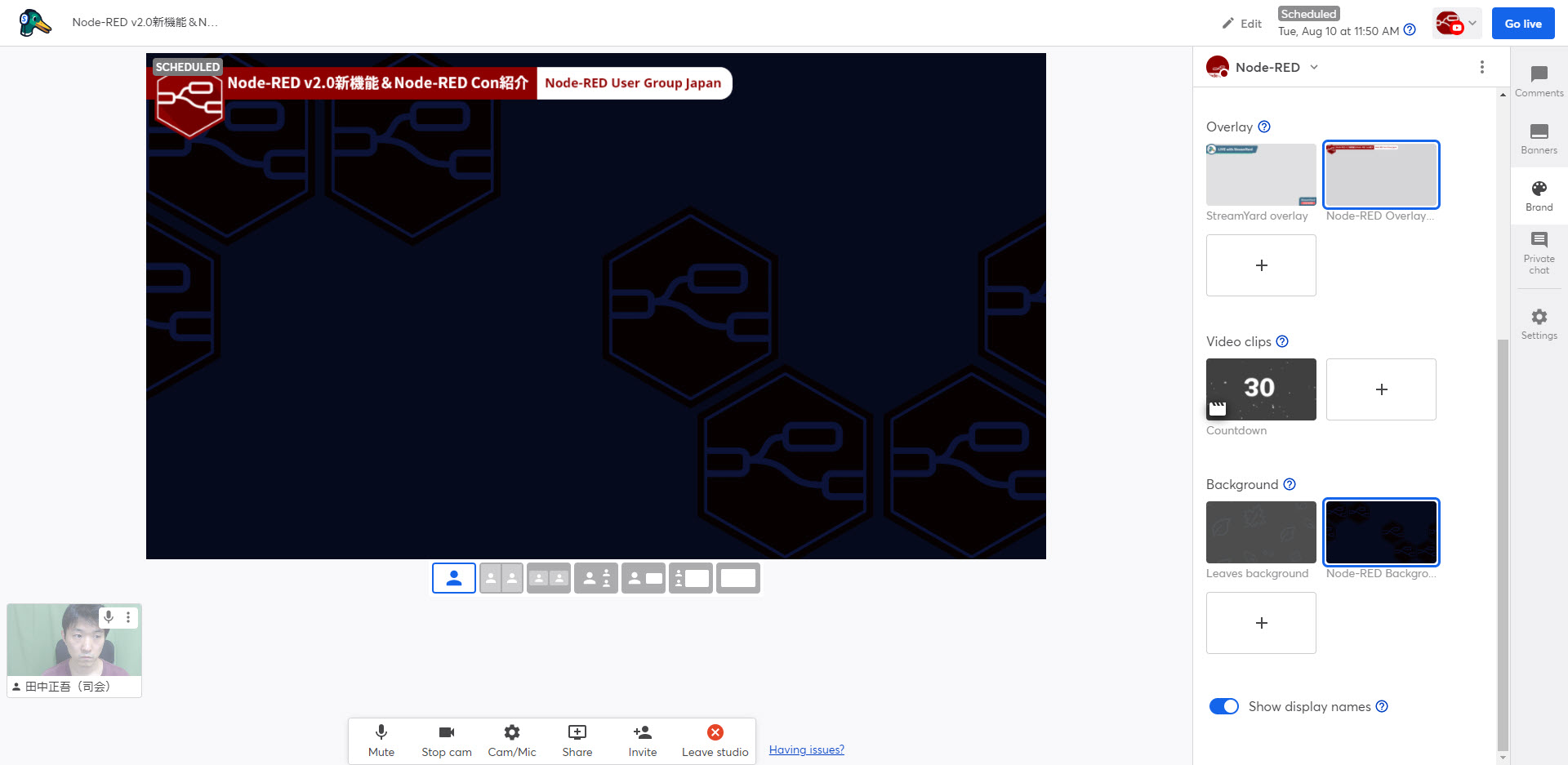Click the Go live button

1523,24
